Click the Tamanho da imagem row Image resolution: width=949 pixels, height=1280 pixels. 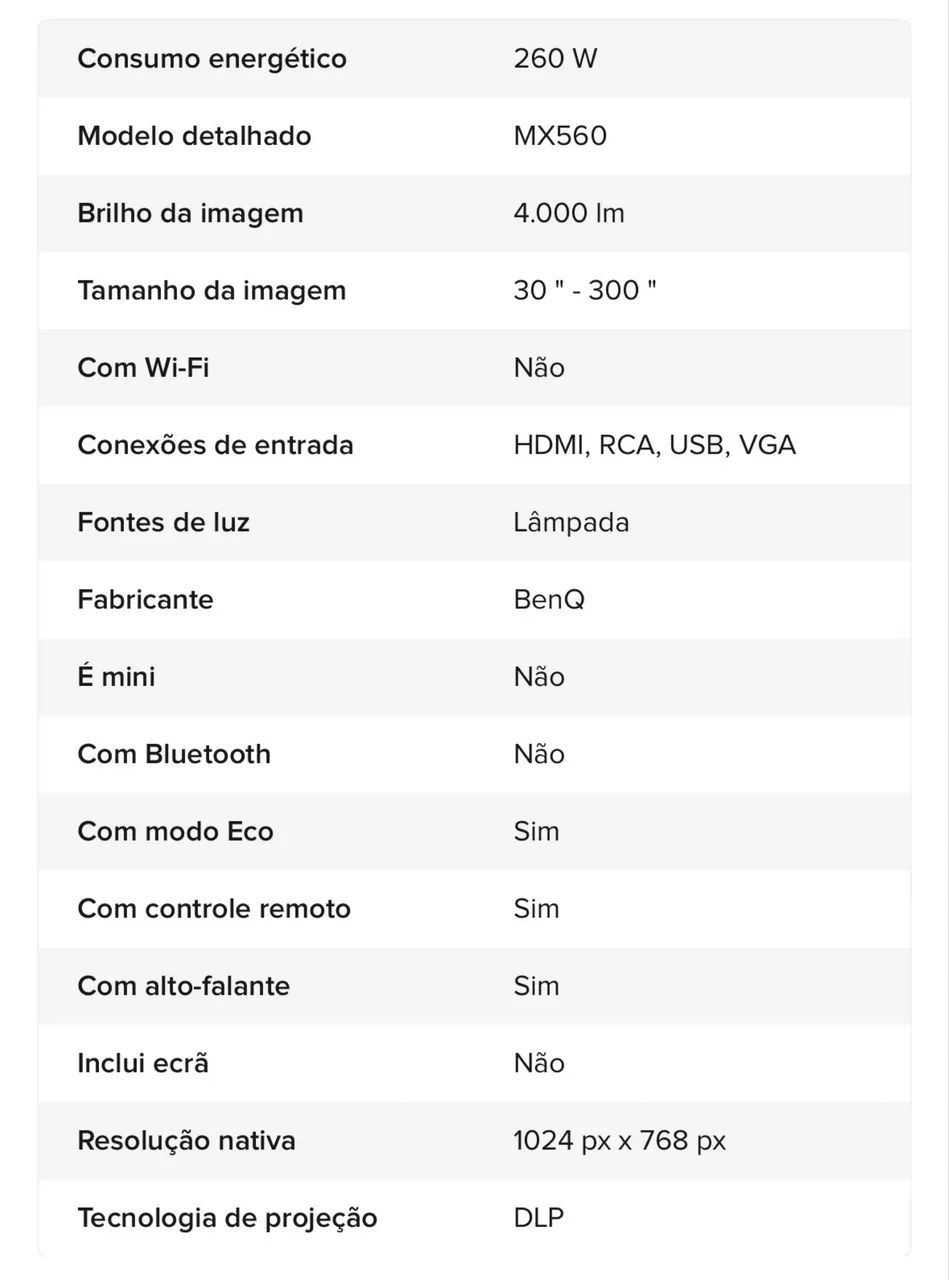tap(474, 291)
